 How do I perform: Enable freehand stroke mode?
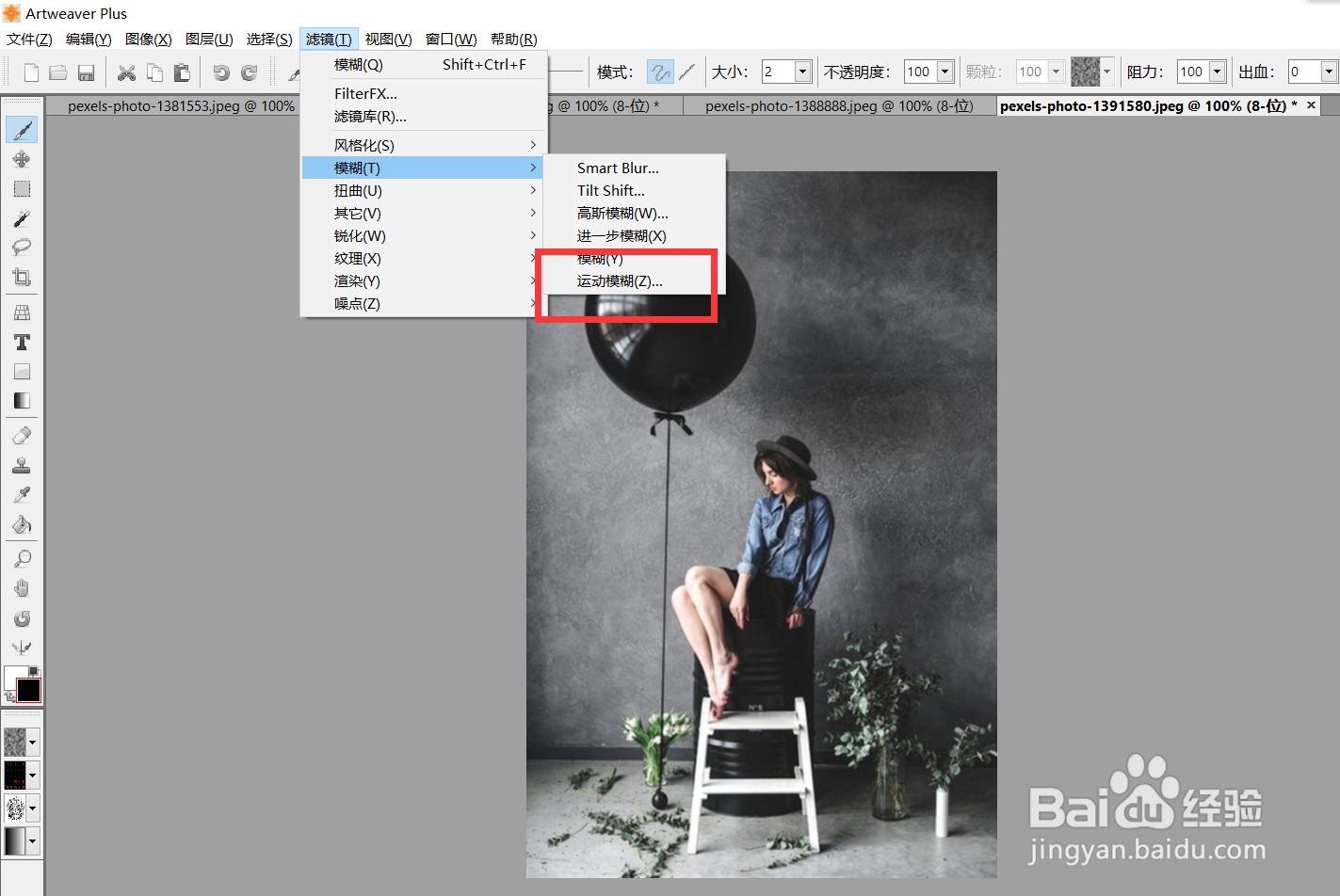(660, 72)
